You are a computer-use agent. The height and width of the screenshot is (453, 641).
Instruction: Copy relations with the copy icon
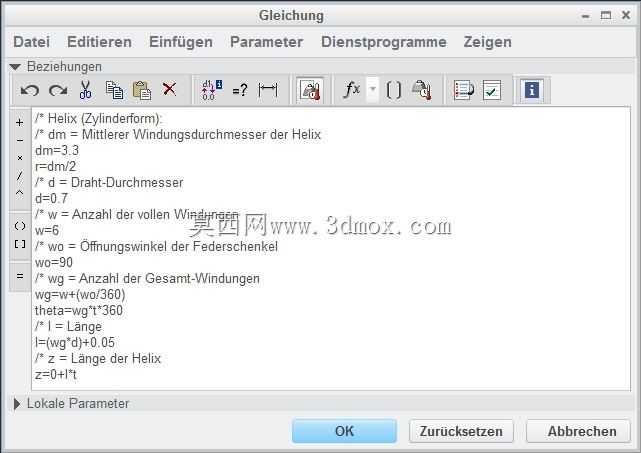coord(114,90)
